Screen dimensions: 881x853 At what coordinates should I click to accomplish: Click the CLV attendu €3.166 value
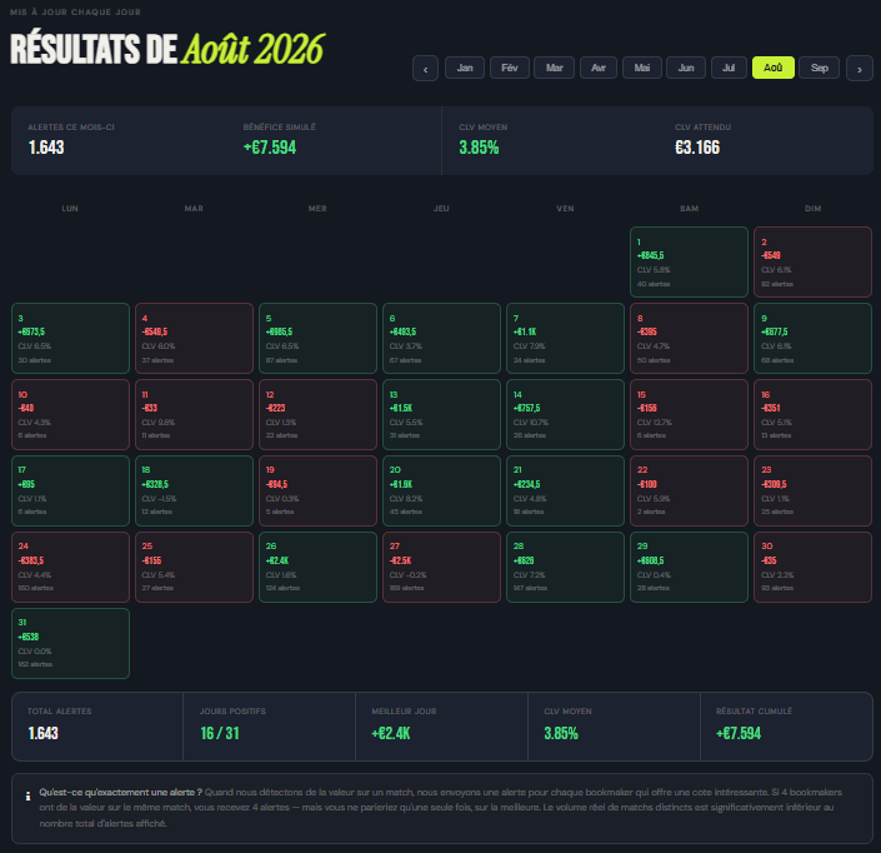point(697,147)
